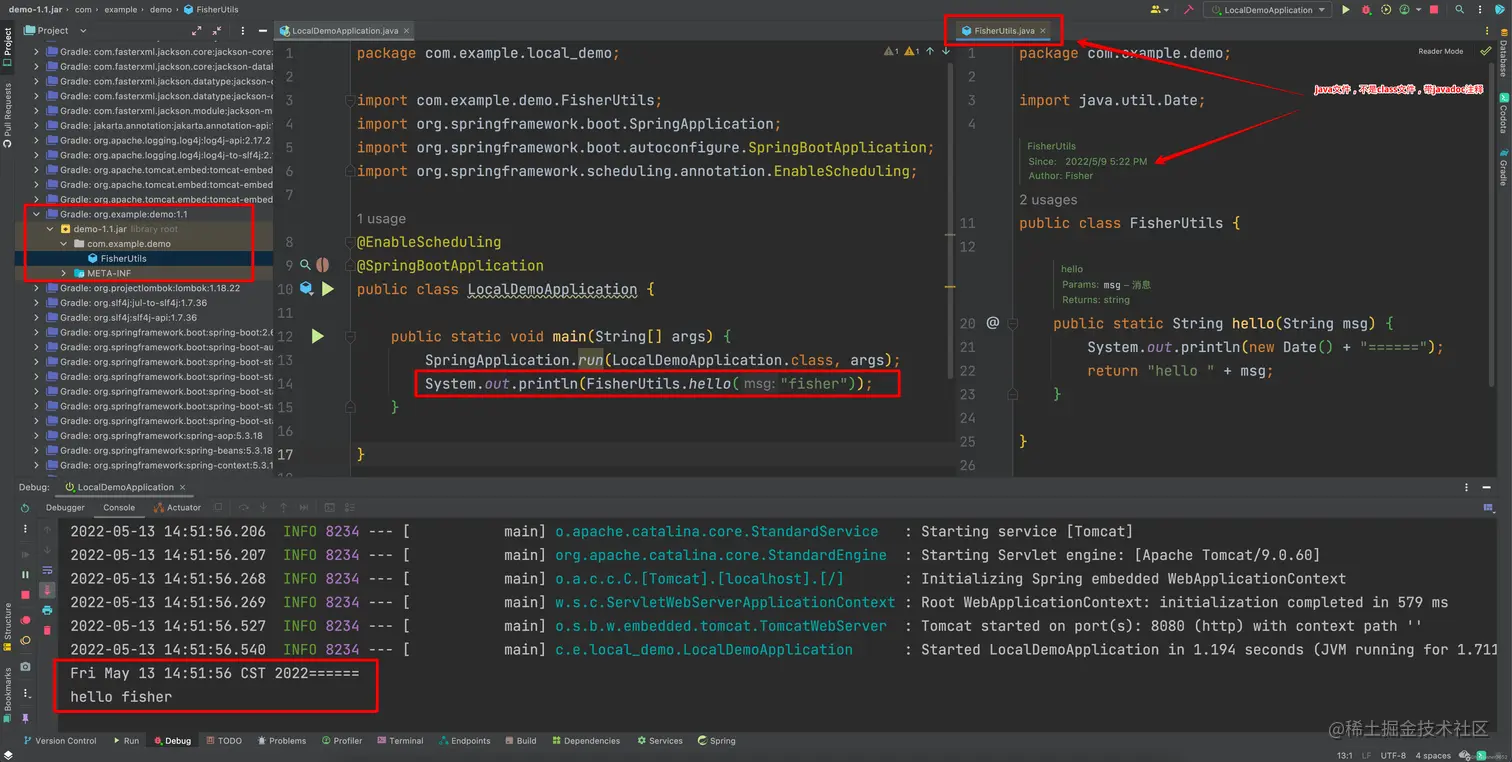Collapse the demo-1.1.jar library root node
Screen dimensions: 1512x762
[51, 229]
